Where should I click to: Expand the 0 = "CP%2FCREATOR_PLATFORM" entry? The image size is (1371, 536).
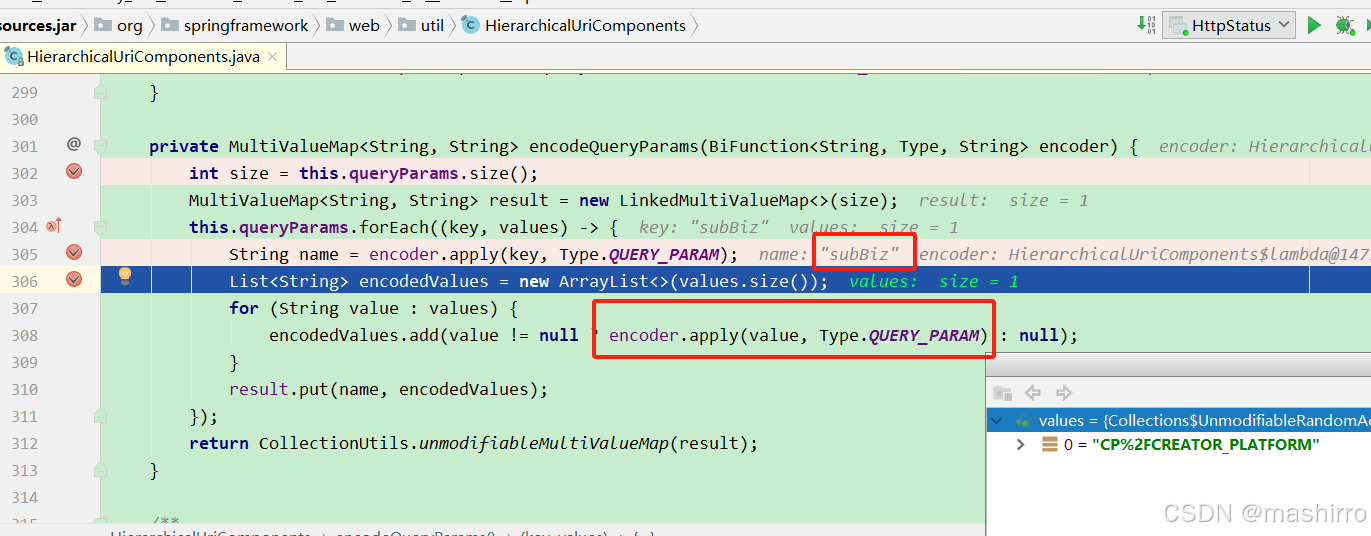1020,444
